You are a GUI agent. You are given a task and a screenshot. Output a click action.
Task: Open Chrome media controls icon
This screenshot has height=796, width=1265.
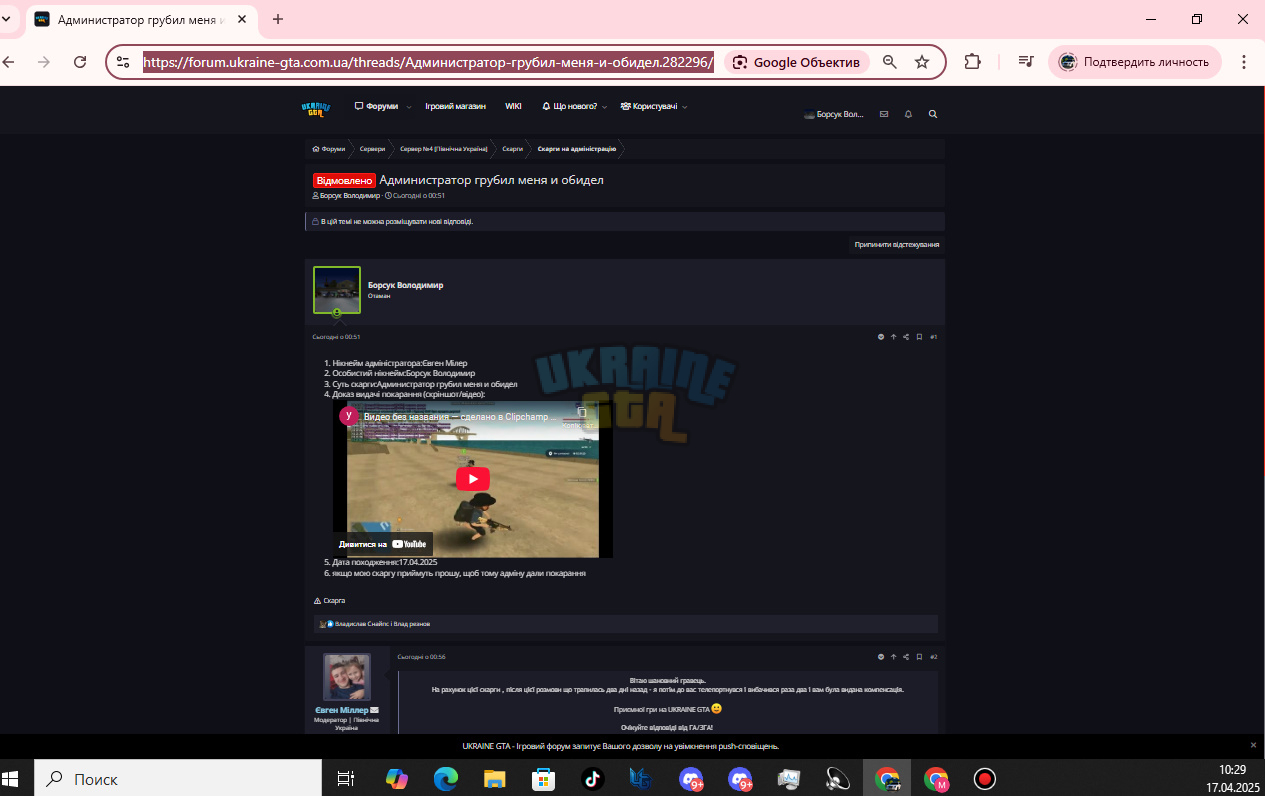tap(1026, 62)
